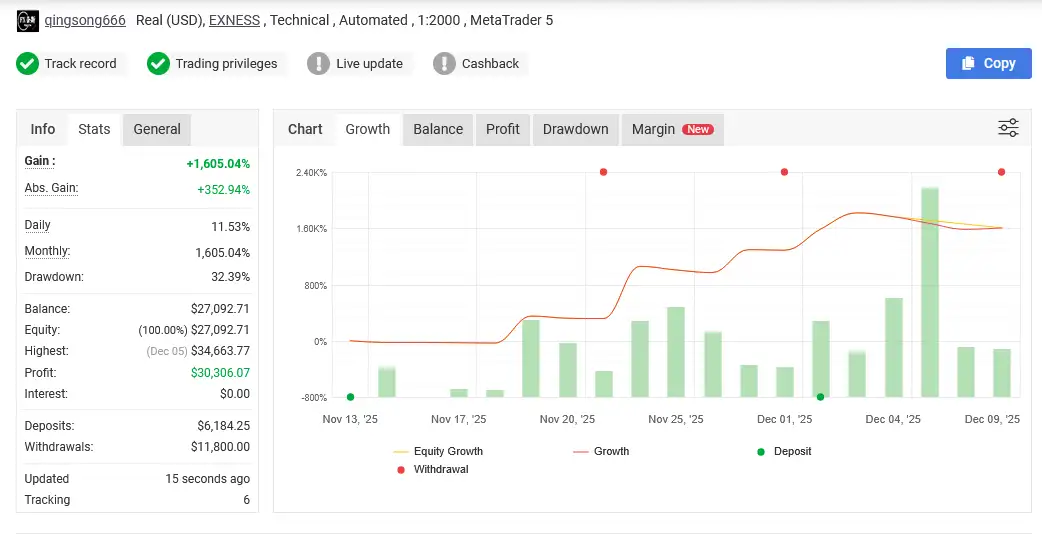Click the Cashback exclamation icon
The image size is (1042, 534).
click(x=444, y=64)
